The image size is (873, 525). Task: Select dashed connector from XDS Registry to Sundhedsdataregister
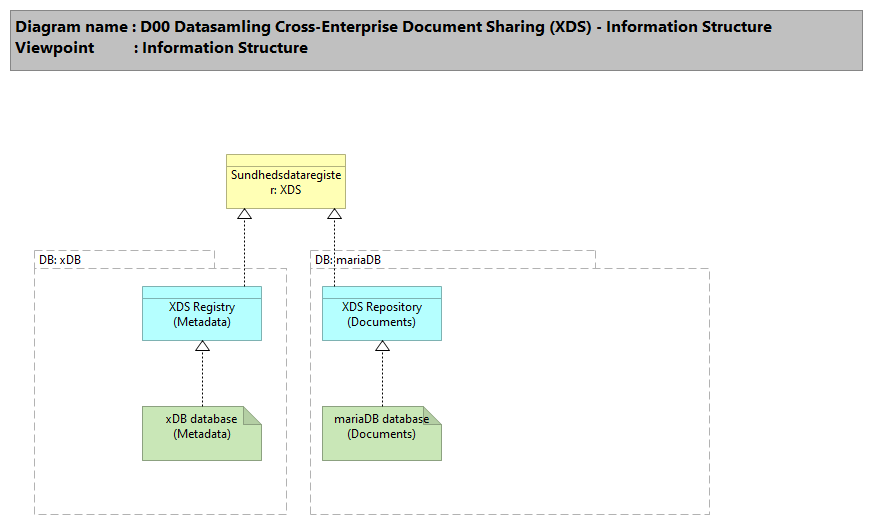click(x=244, y=250)
